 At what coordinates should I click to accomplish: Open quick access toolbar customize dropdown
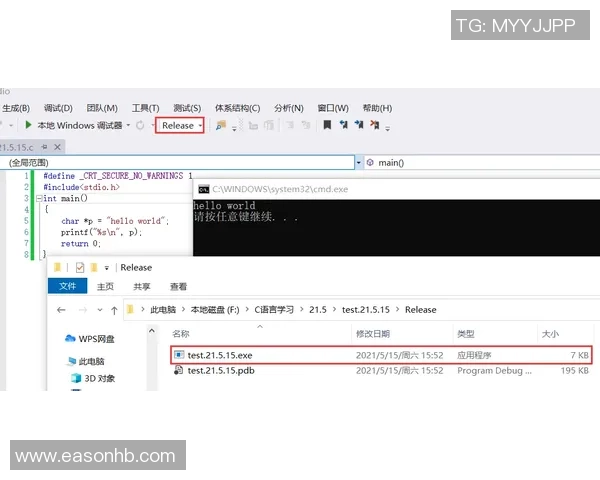pos(107,268)
